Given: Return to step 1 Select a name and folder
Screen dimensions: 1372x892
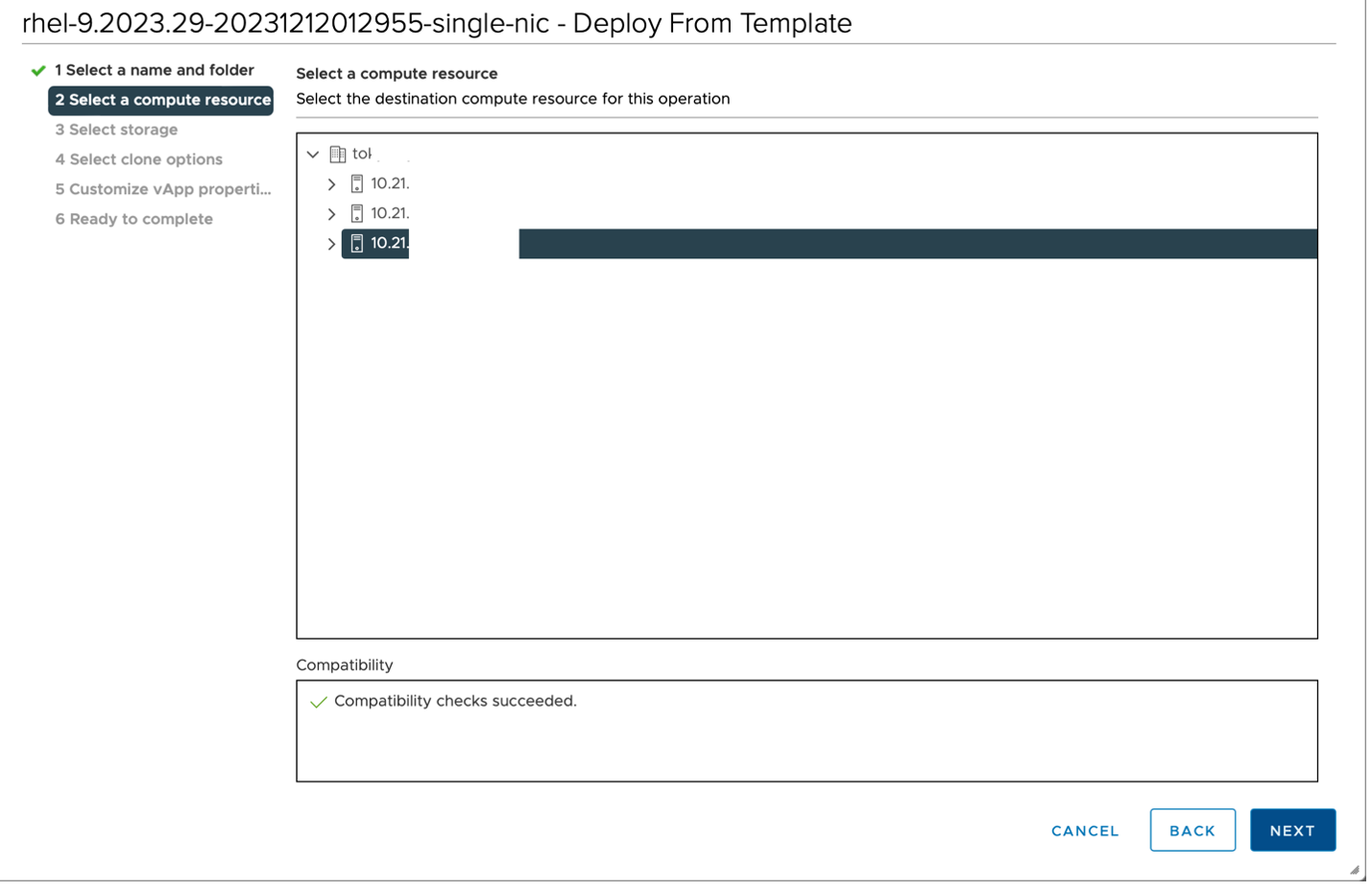Looking at the screenshot, I should [x=155, y=70].
